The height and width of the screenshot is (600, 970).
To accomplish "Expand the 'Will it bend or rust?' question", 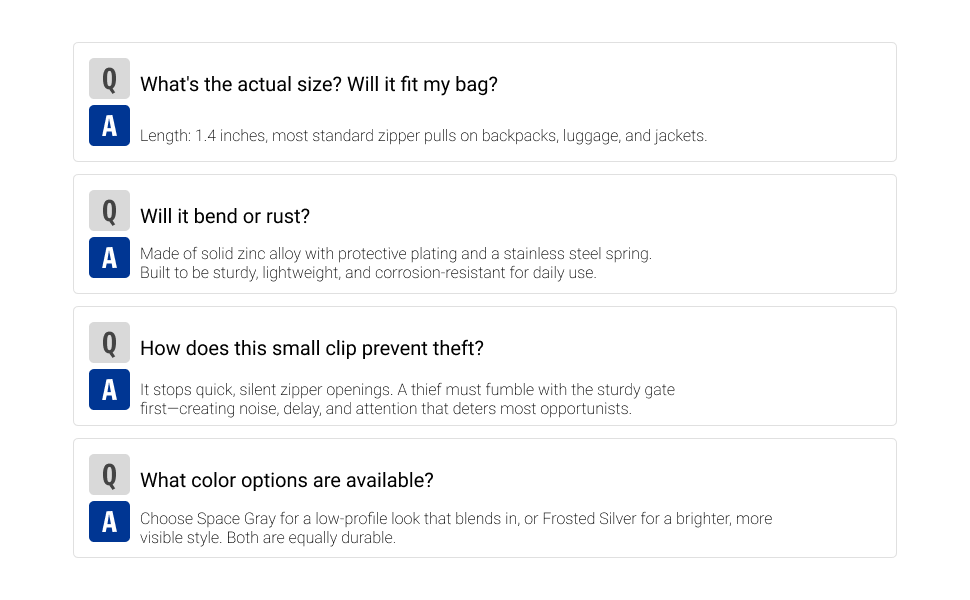I will click(x=225, y=216).
